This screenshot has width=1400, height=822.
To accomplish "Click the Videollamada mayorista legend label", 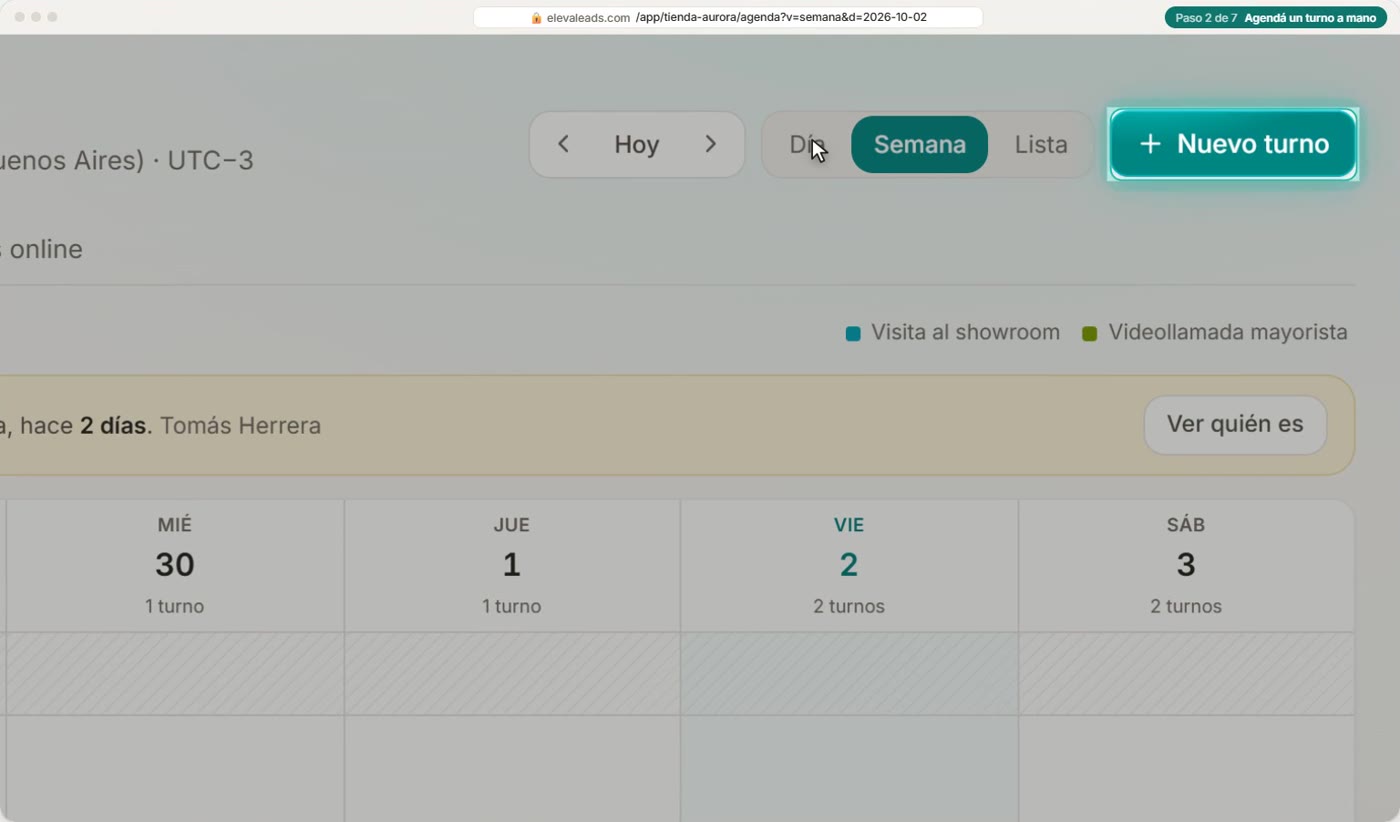I will (1228, 332).
